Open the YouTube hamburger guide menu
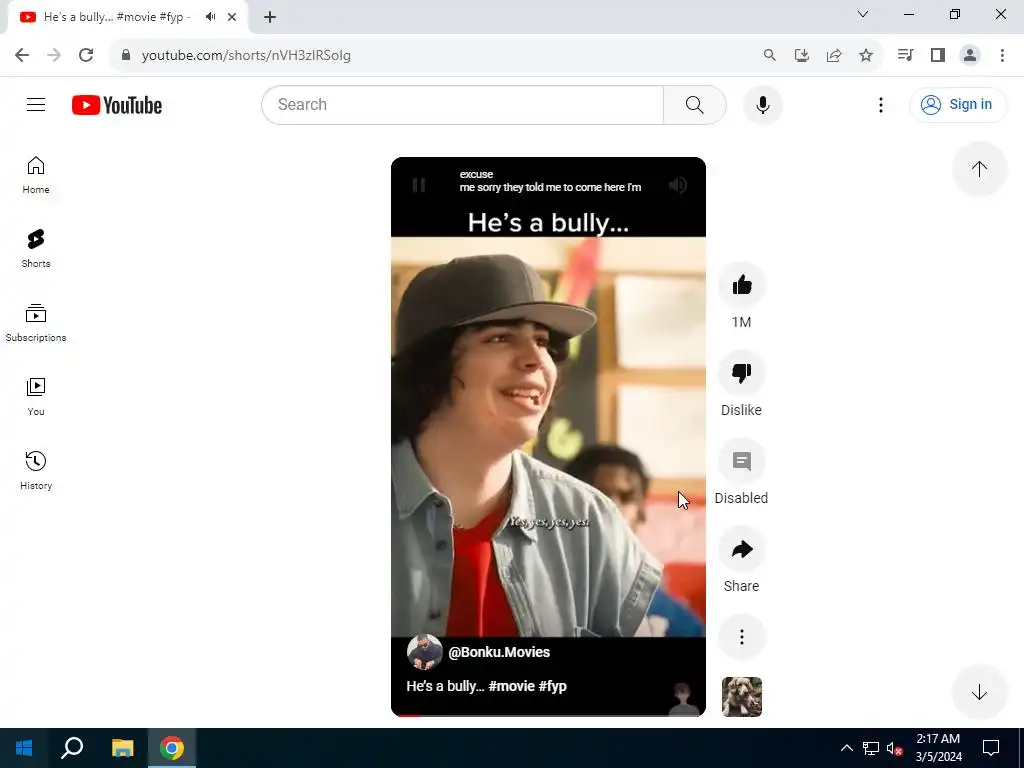 [36, 104]
